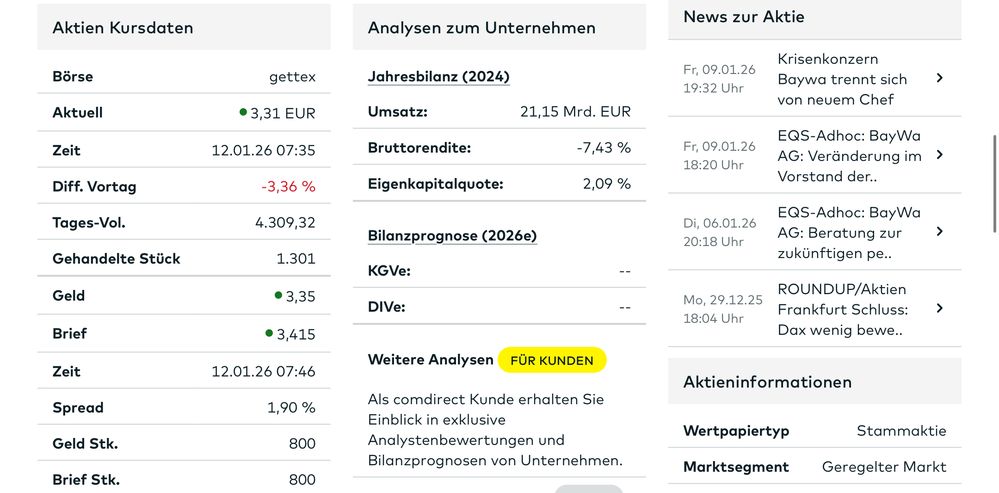Open ROUNDUP Aktien Frankfurt Schluss headline
Image resolution: width=999 pixels, height=493 pixels.
pos(841,309)
